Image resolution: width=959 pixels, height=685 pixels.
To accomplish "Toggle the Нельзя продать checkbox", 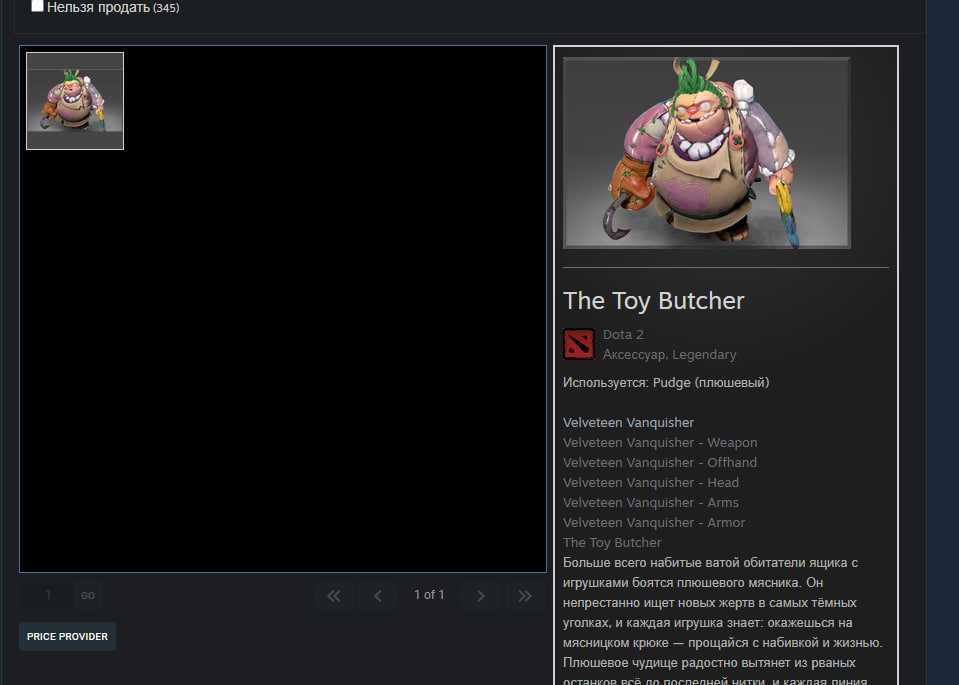I will coord(37,6).
